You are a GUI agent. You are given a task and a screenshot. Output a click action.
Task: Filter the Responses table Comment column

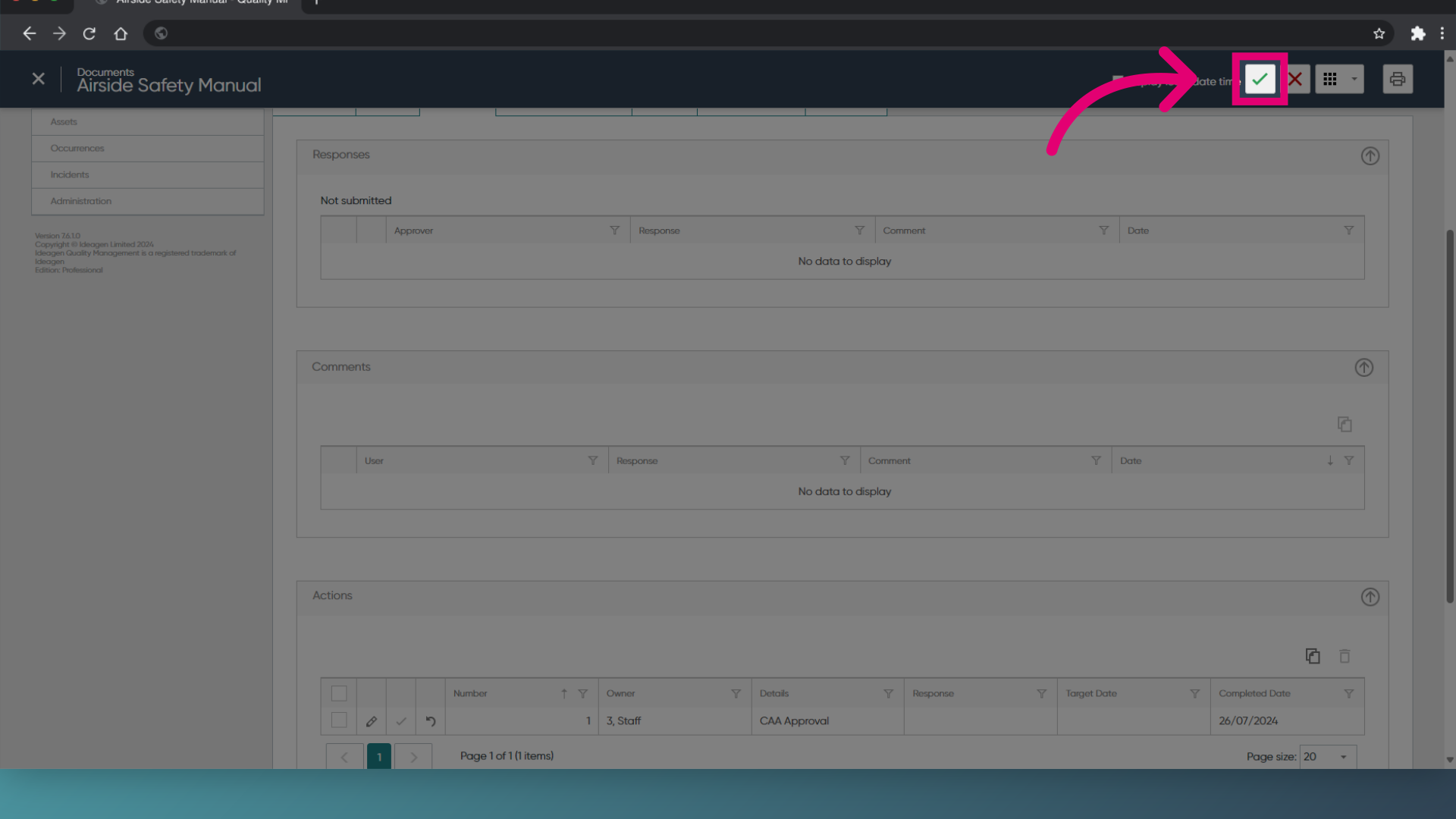[x=1103, y=231]
